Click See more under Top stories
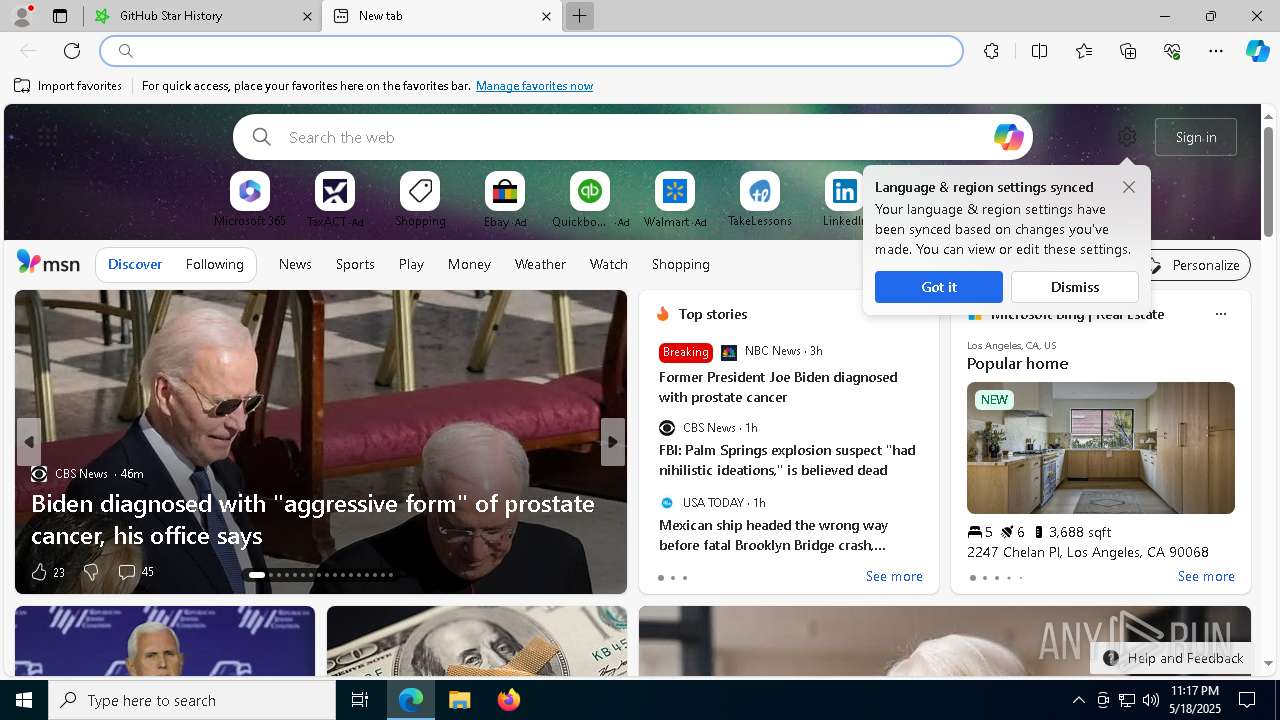The image size is (1280, 720). pos(894,577)
